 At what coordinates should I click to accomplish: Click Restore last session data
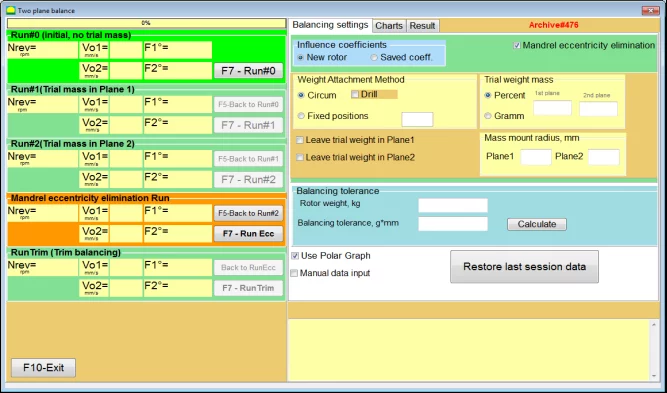tap(524, 267)
